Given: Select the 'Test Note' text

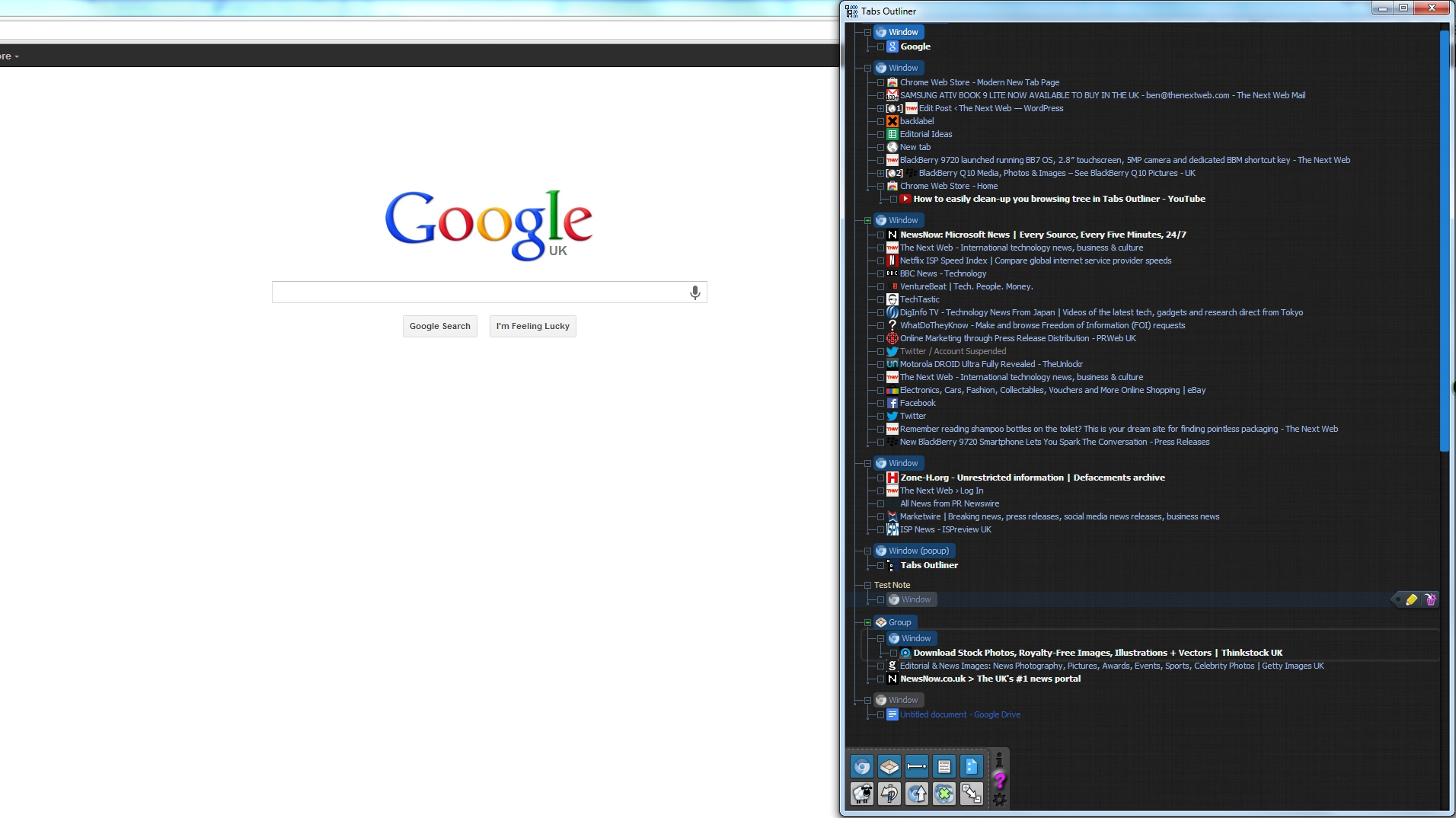Looking at the screenshot, I should [892, 585].
